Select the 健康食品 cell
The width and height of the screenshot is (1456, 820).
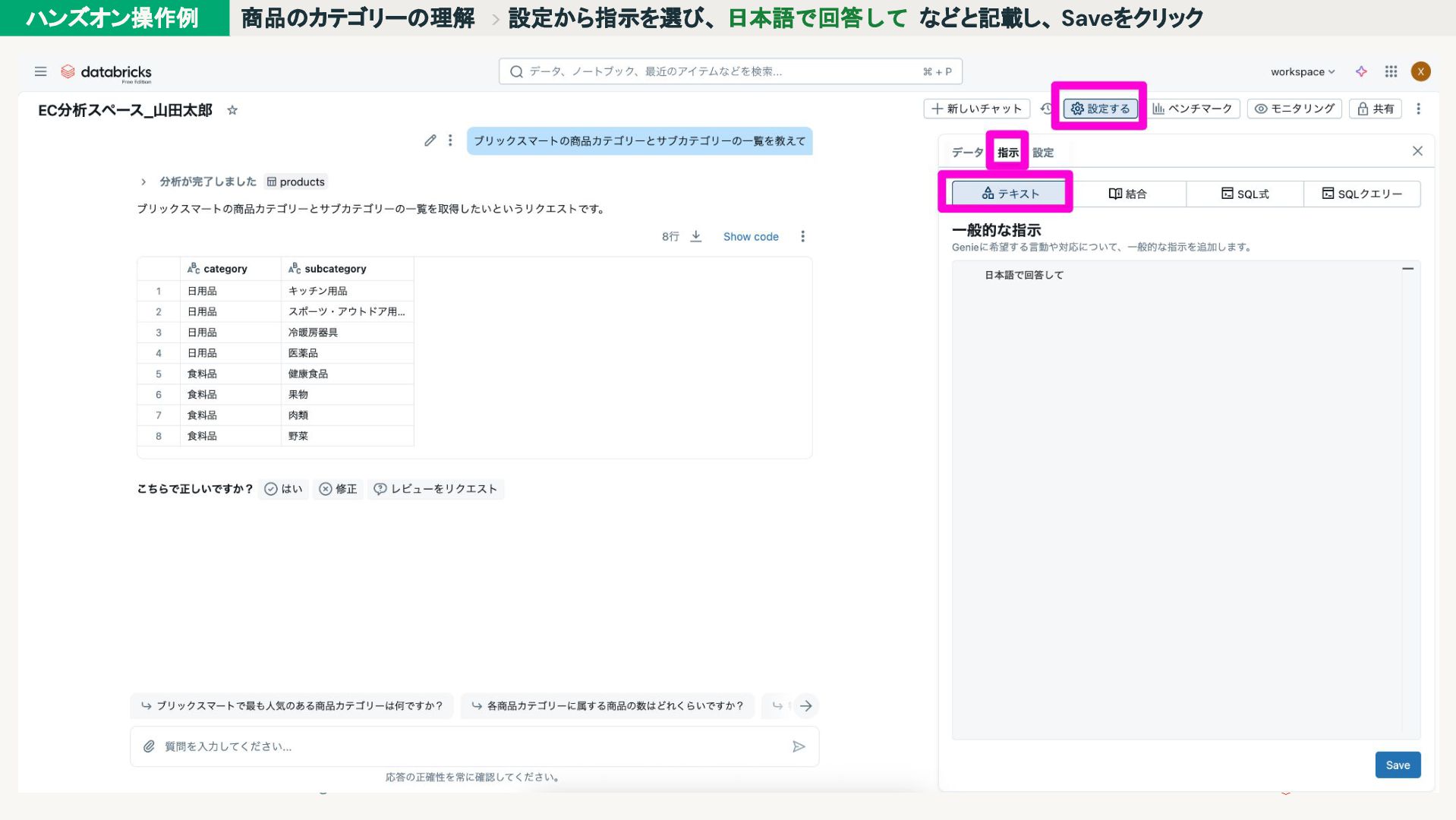click(348, 374)
